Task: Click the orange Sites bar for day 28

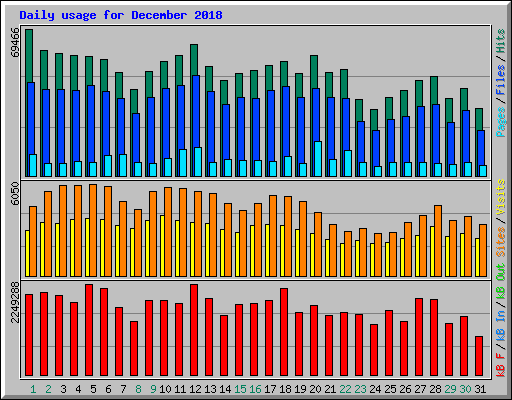Action: tap(438, 241)
